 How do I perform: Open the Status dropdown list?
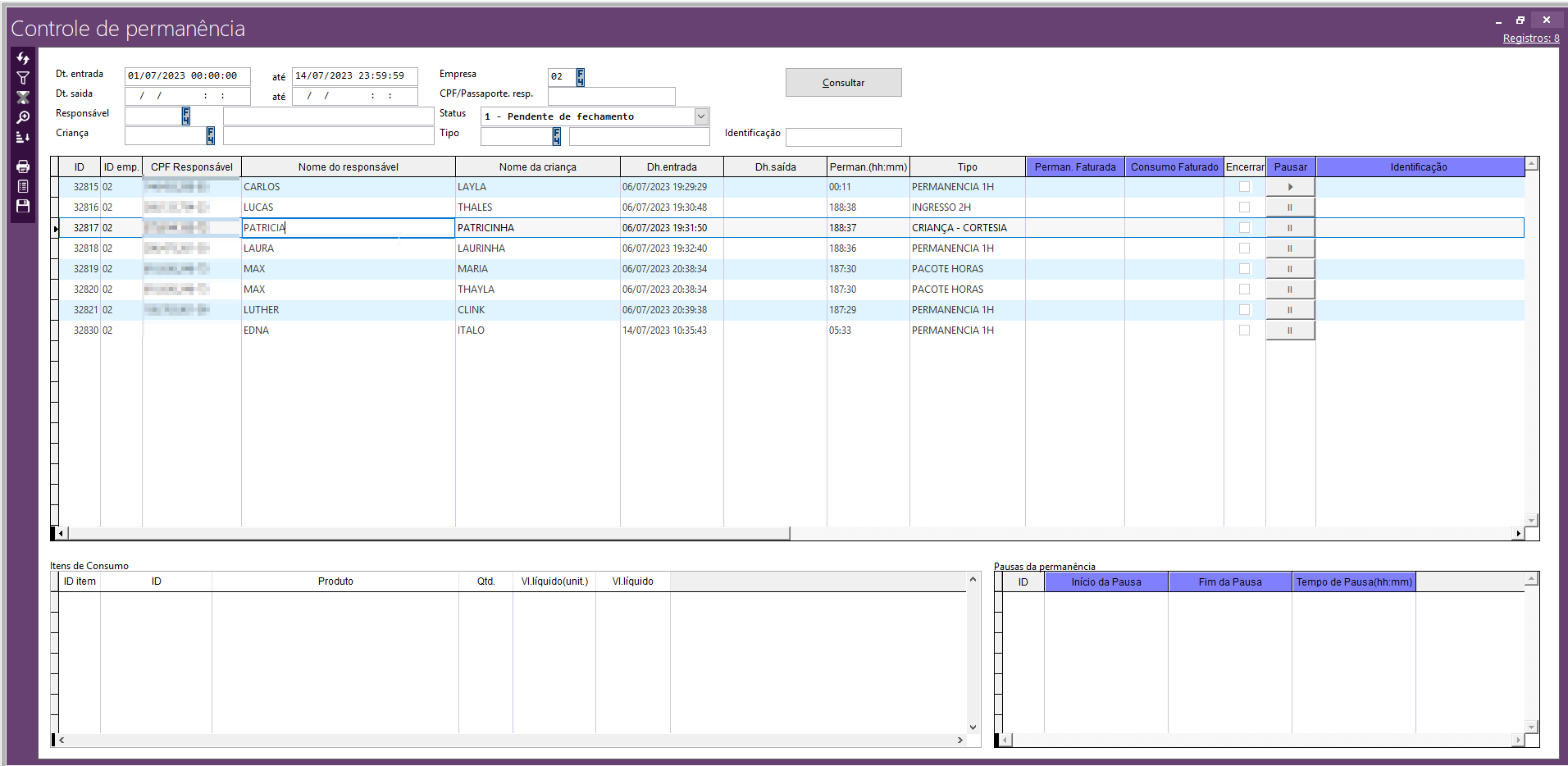701,116
